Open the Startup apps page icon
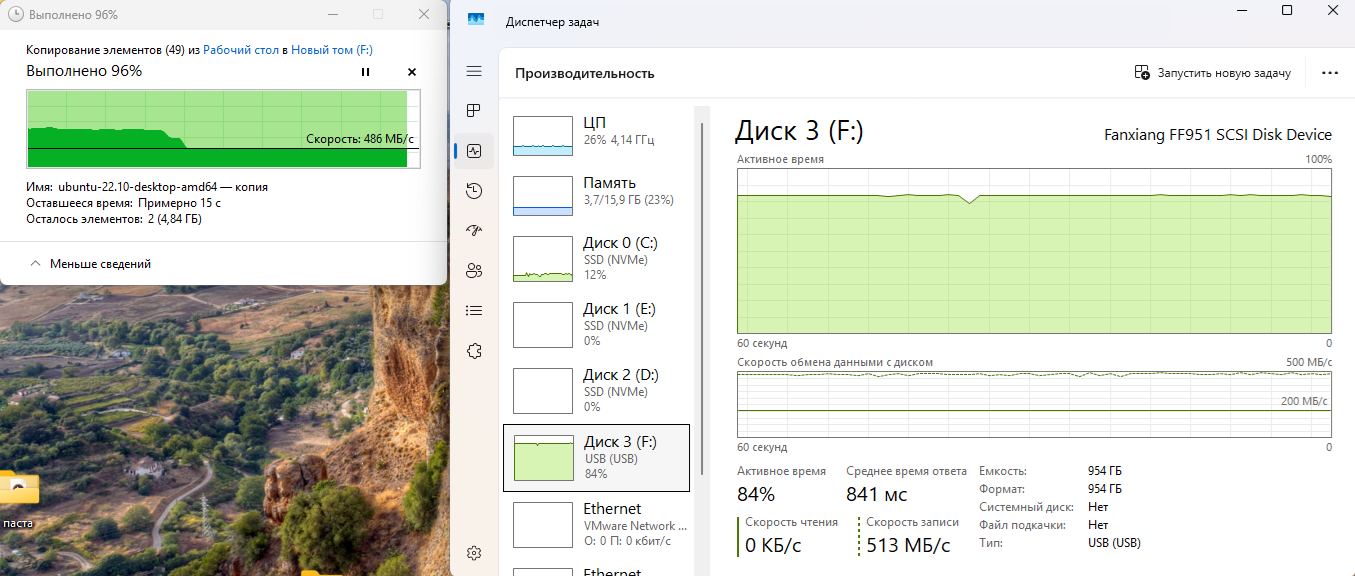The width and height of the screenshot is (1355, 576). [x=474, y=230]
